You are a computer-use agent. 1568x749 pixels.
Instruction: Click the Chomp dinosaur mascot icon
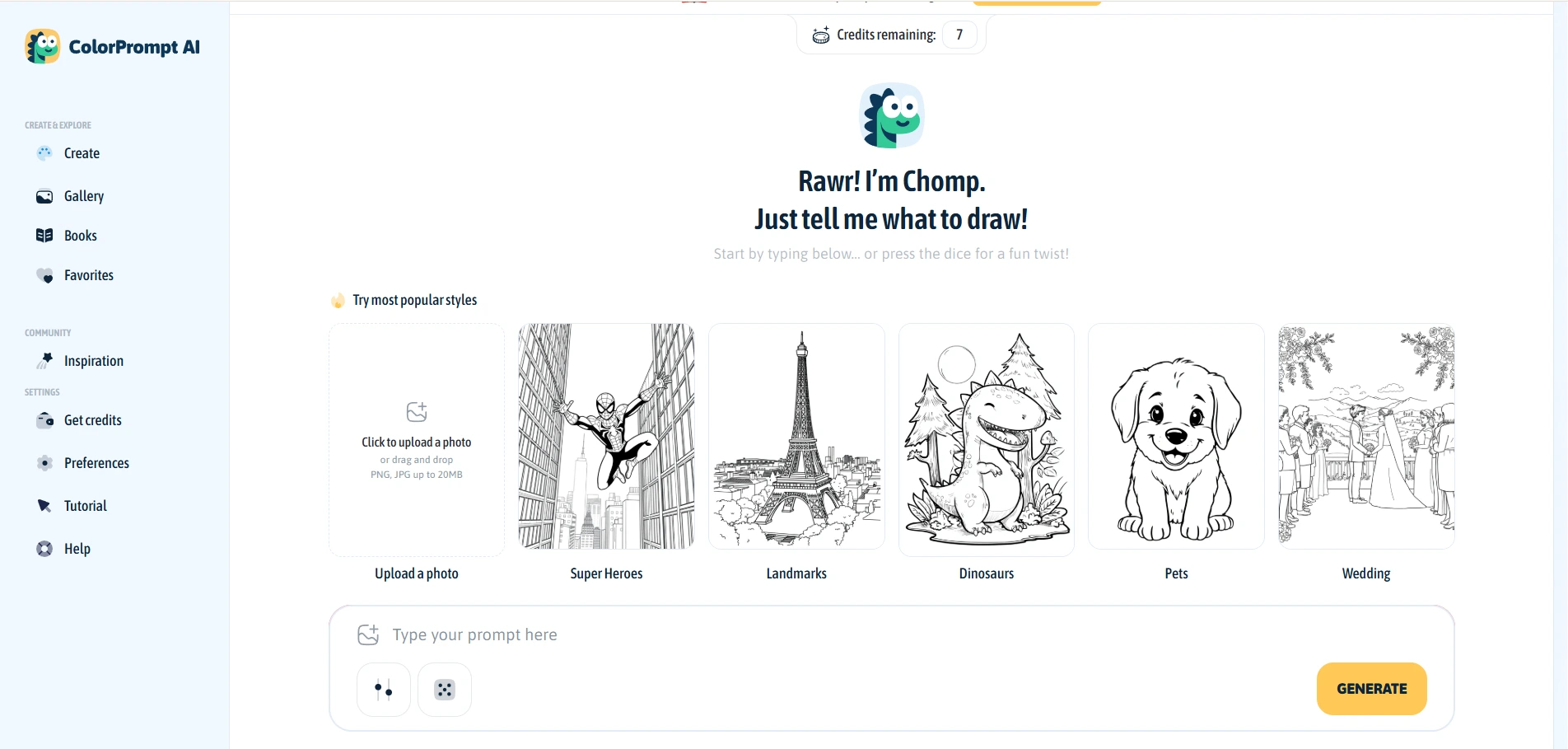890,115
